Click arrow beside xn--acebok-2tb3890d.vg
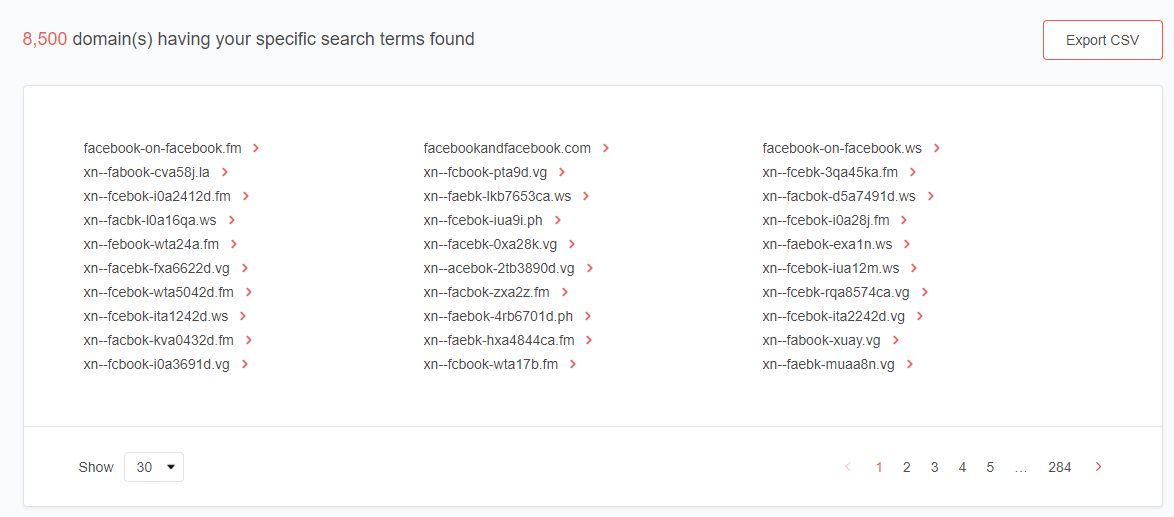 589,268
